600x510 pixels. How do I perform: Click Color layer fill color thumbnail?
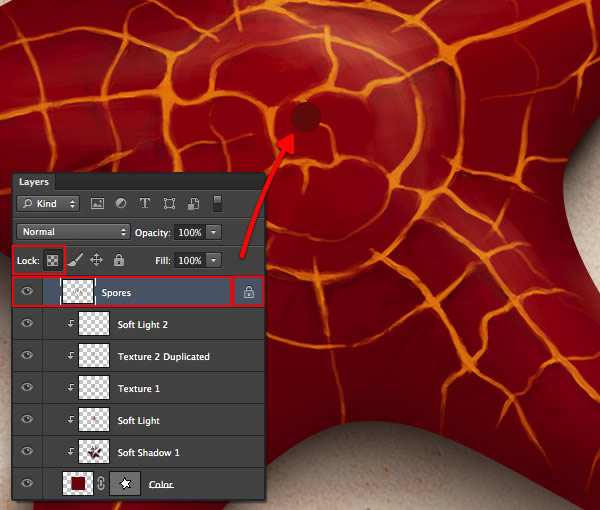point(78,484)
